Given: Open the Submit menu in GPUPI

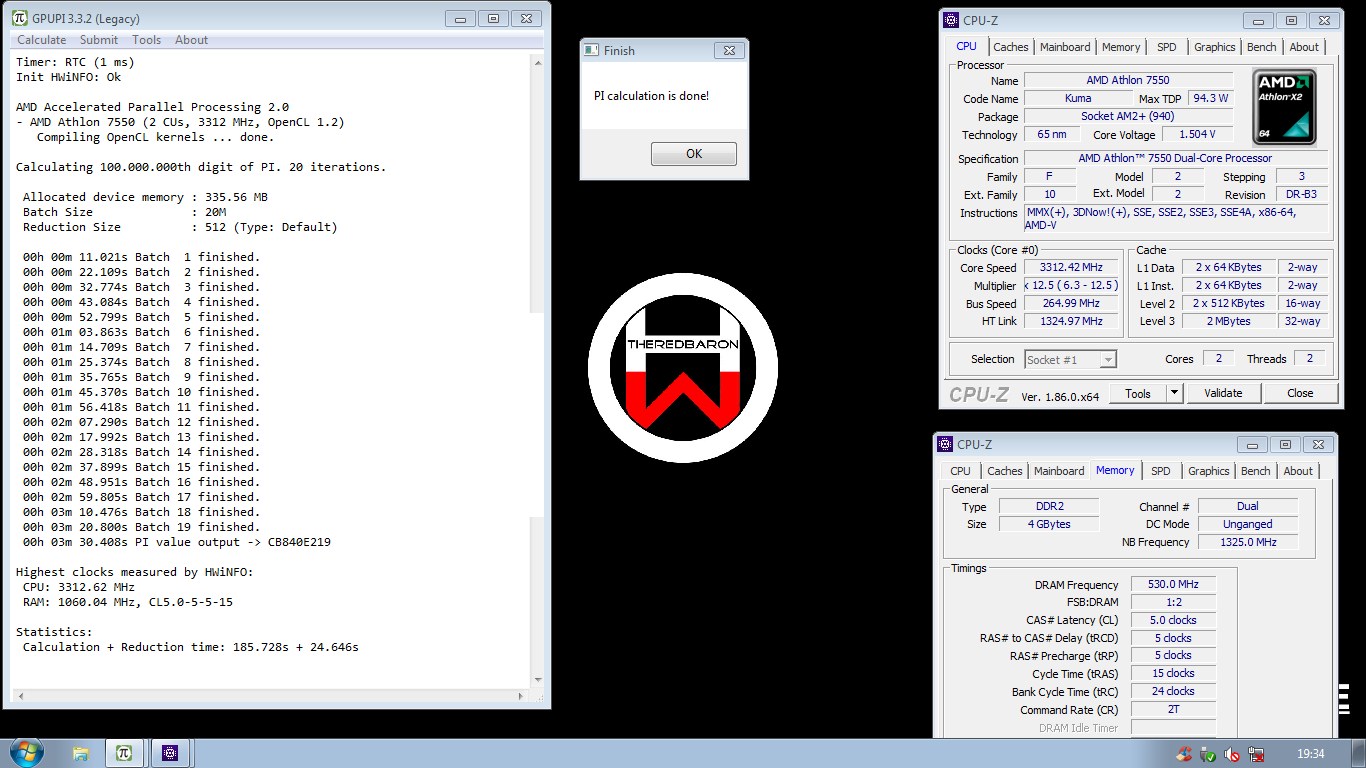Looking at the screenshot, I should pos(99,40).
